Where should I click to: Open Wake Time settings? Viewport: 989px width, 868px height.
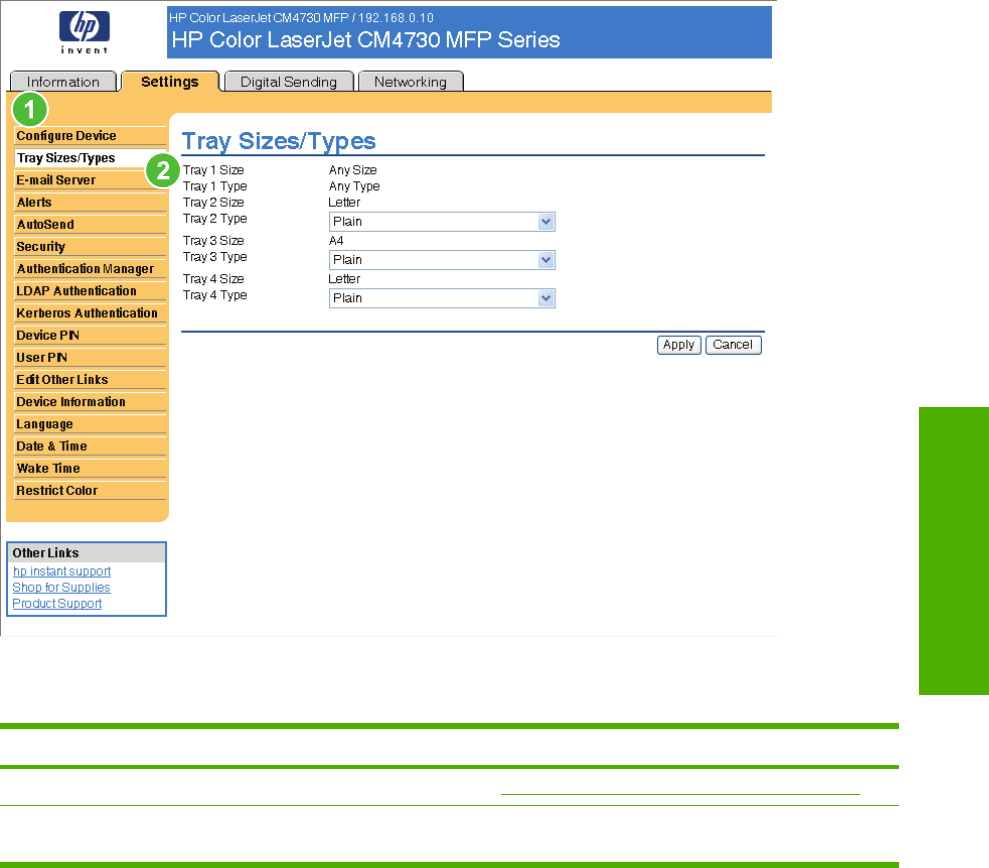tap(90, 468)
